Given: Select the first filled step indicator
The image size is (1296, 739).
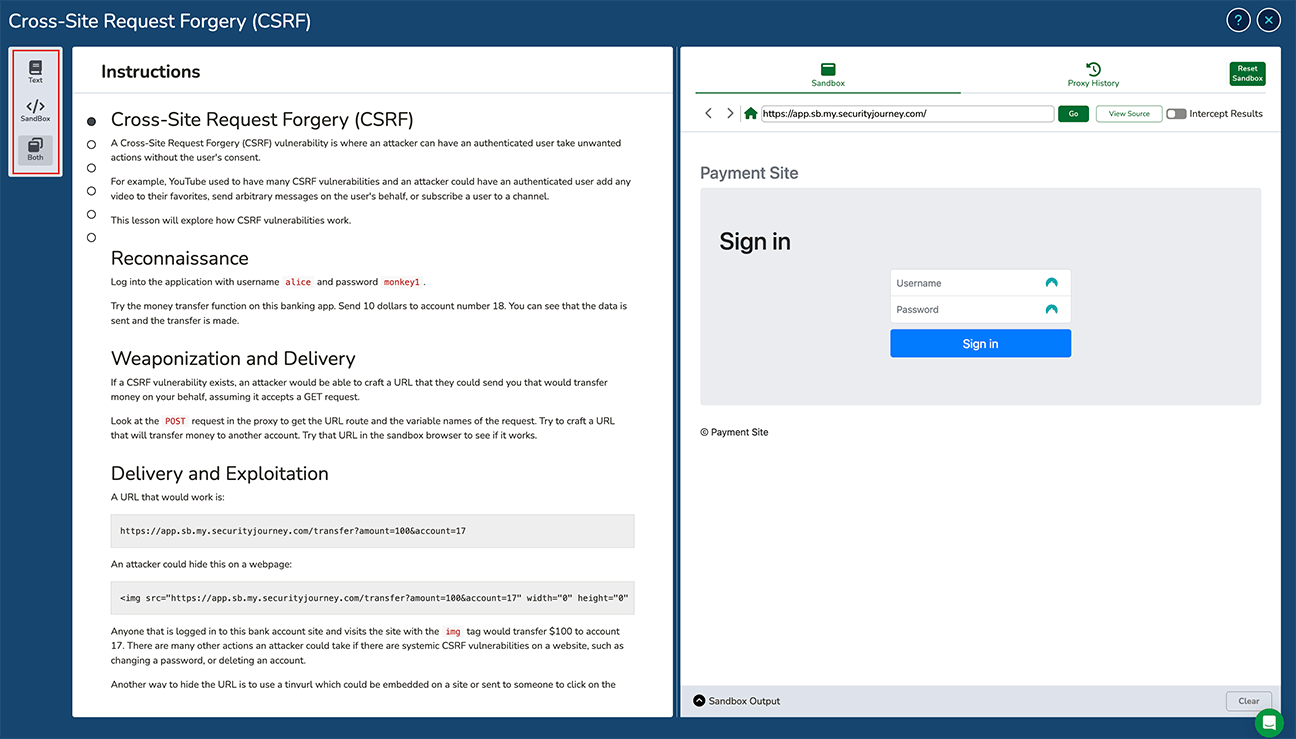Looking at the screenshot, I should pos(91,121).
